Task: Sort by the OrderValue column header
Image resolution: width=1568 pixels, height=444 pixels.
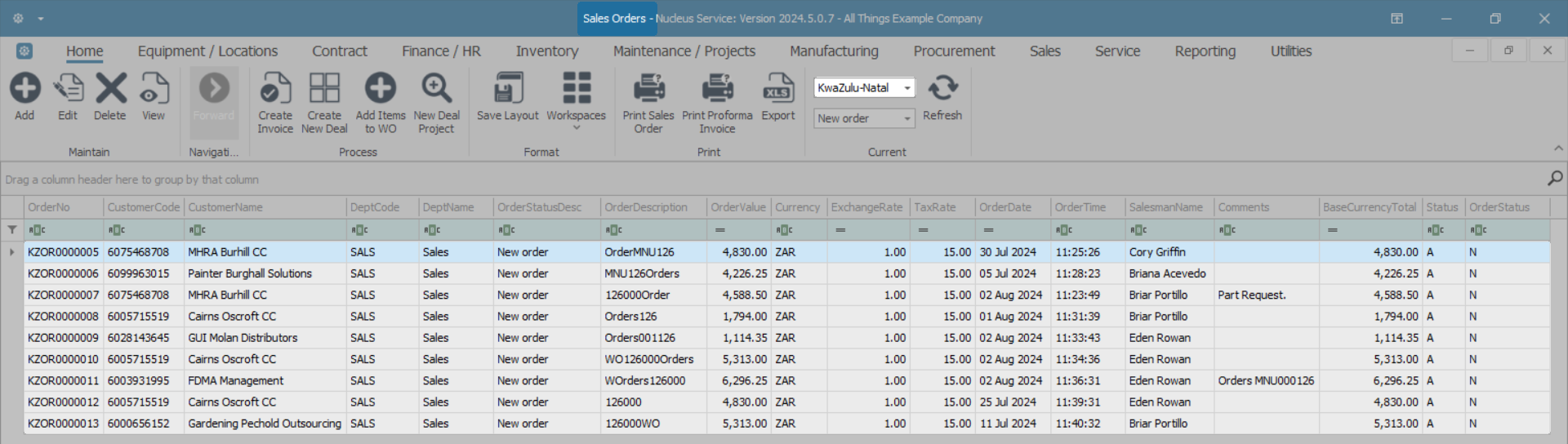Action: pyautogui.click(x=737, y=207)
